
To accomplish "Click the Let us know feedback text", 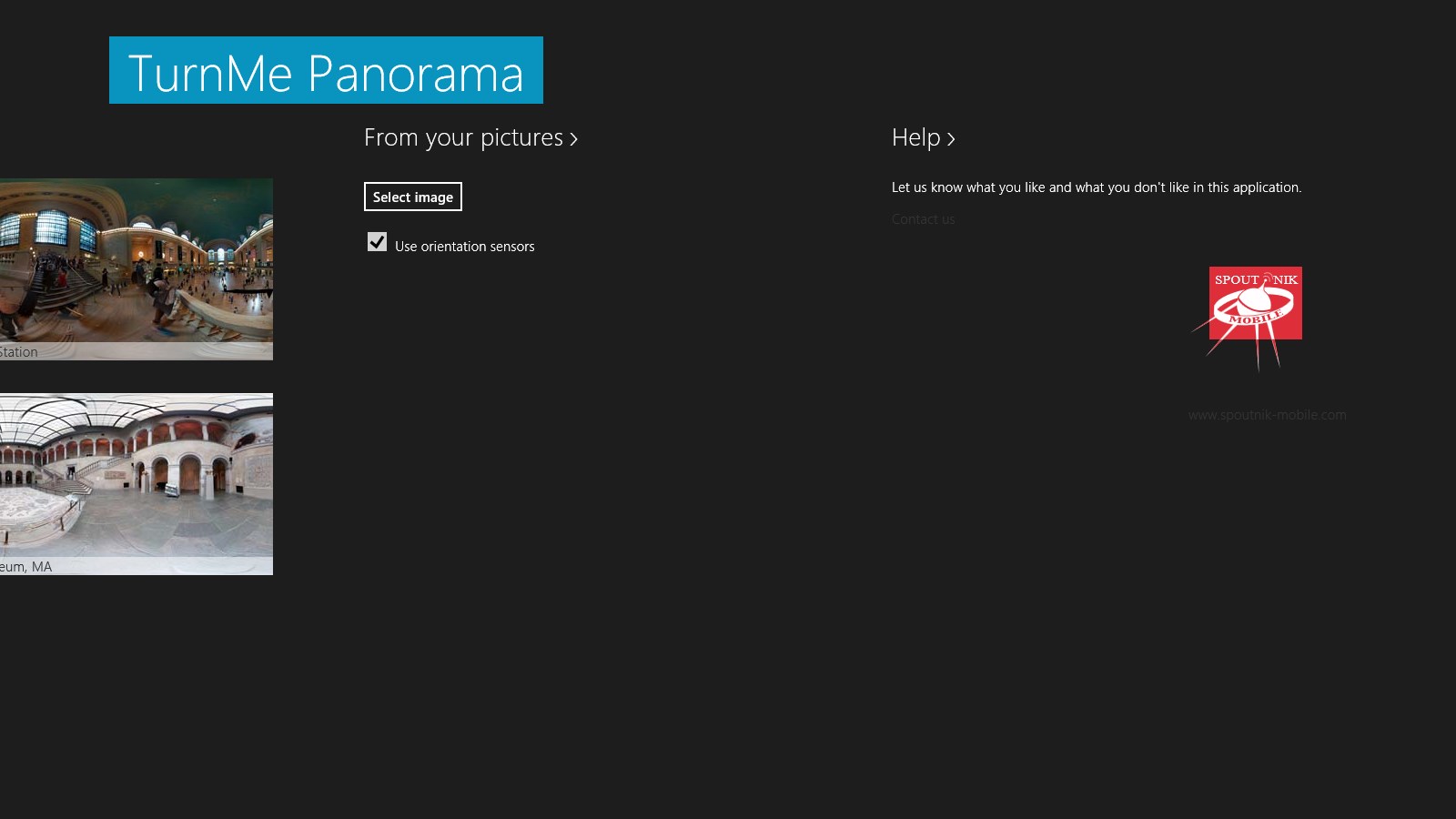I will [x=1096, y=187].
